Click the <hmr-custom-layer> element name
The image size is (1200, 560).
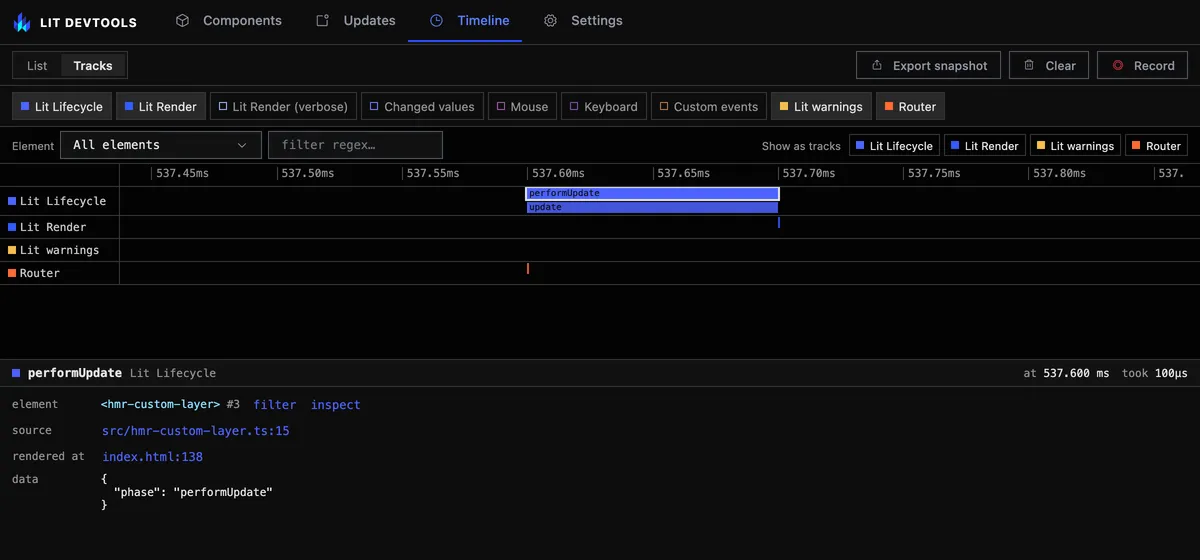click(x=160, y=405)
